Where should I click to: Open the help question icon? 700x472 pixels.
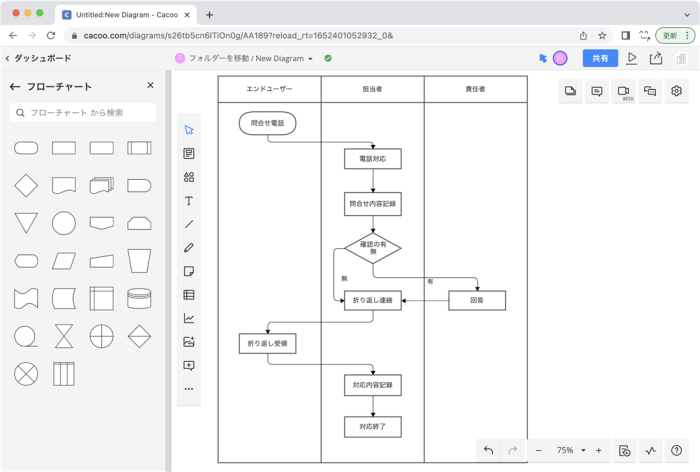coord(676,451)
